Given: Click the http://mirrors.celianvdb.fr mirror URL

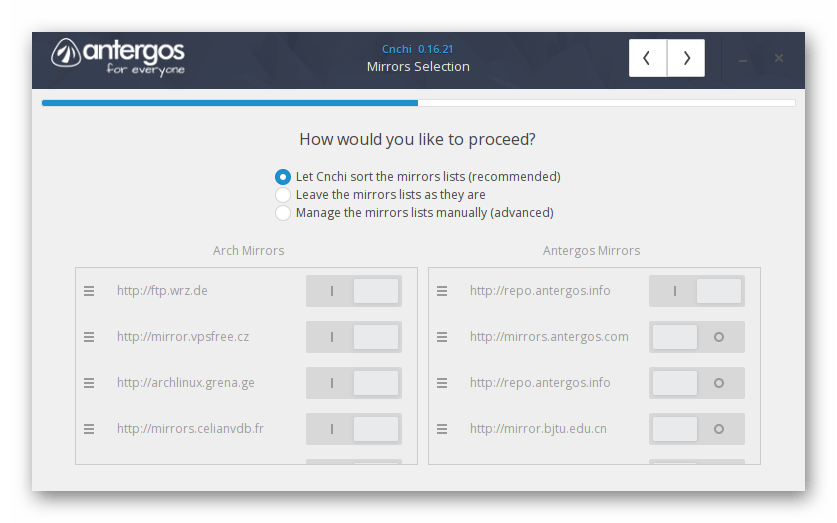Looking at the screenshot, I should [191, 429].
